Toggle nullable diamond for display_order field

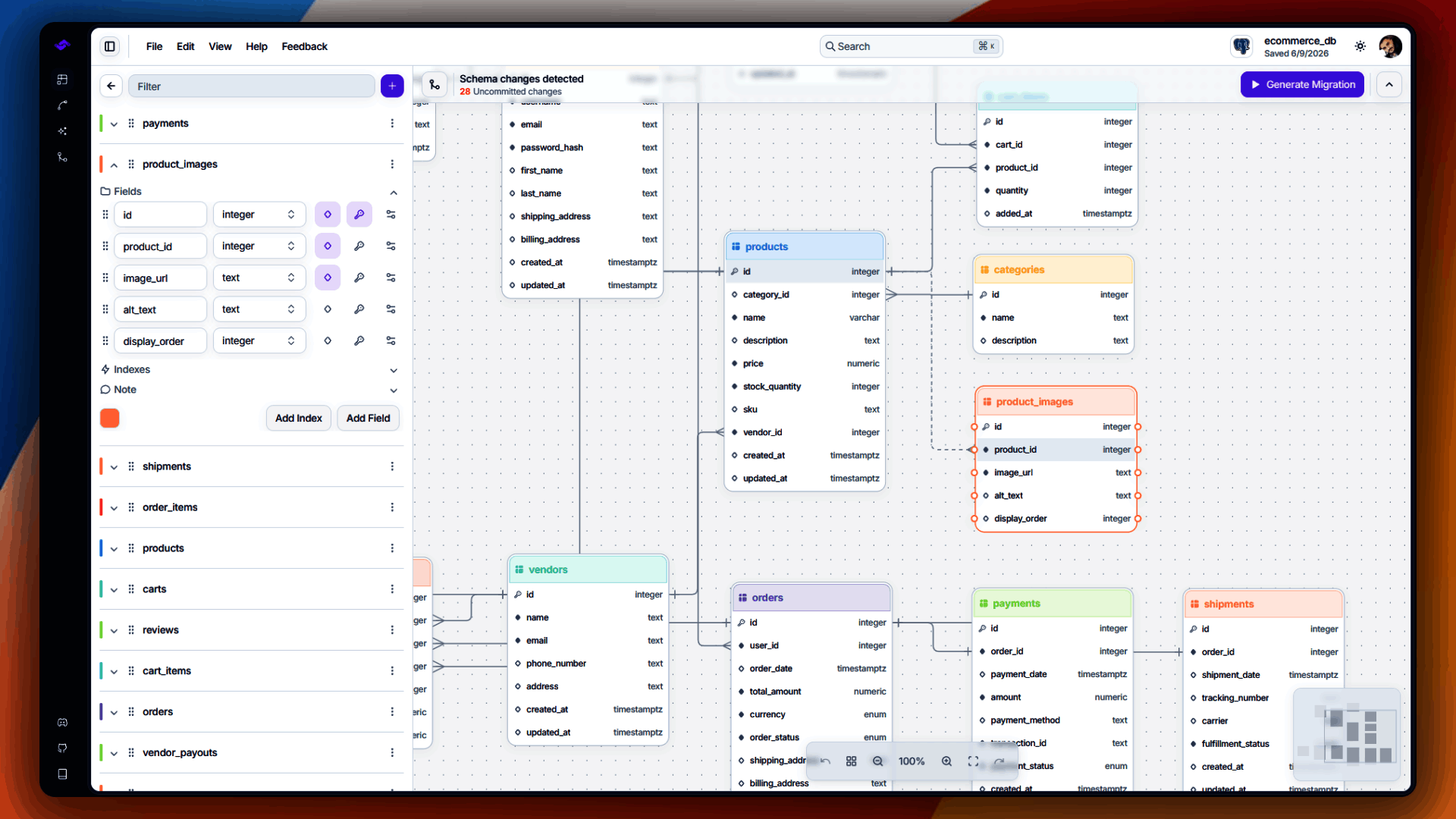pyautogui.click(x=328, y=341)
